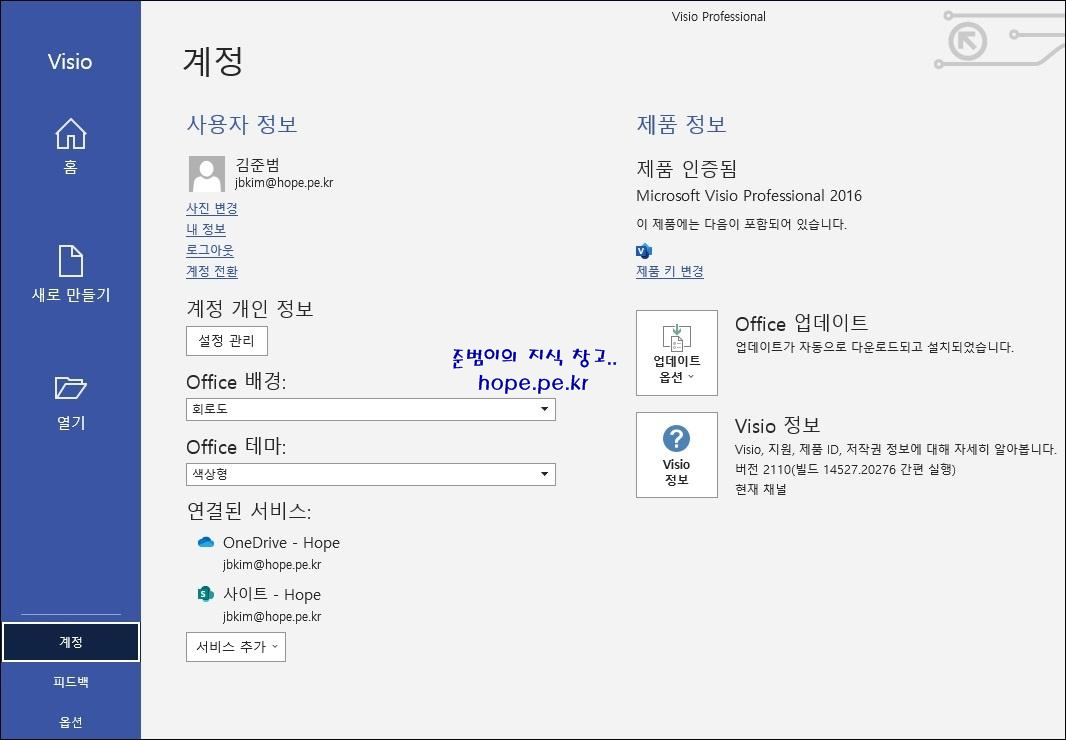Click the About Visio (Visio 정보) button
The width and height of the screenshot is (1066, 740).
pyautogui.click(x=676, y=455)
